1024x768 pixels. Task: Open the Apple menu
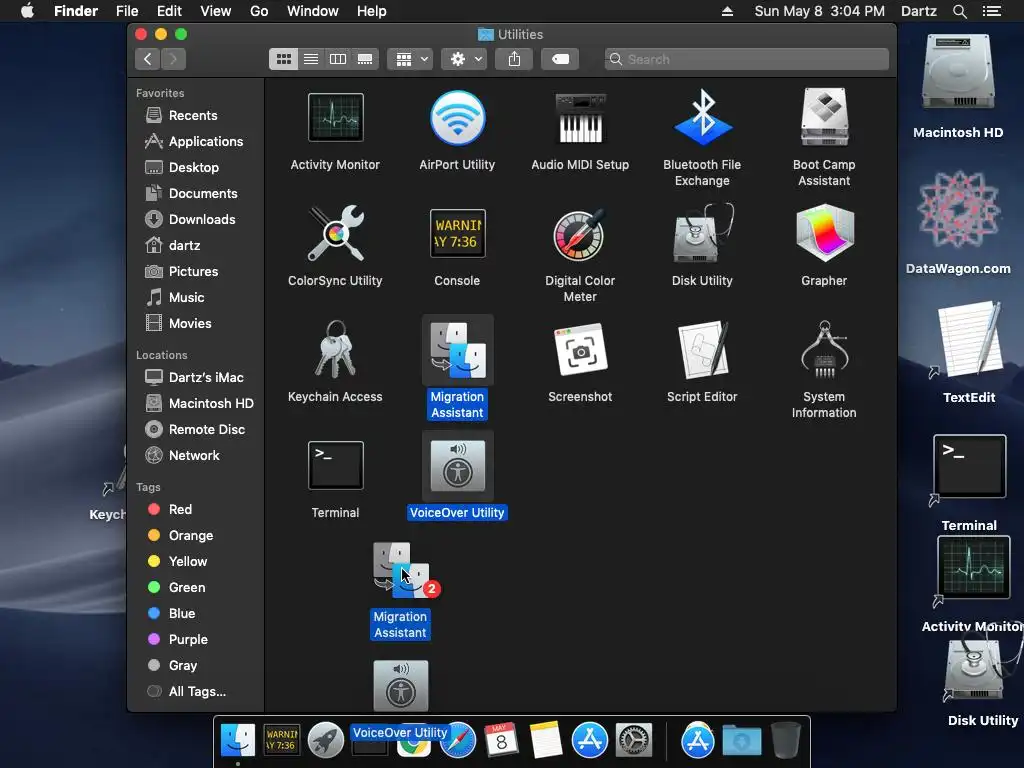27,11
